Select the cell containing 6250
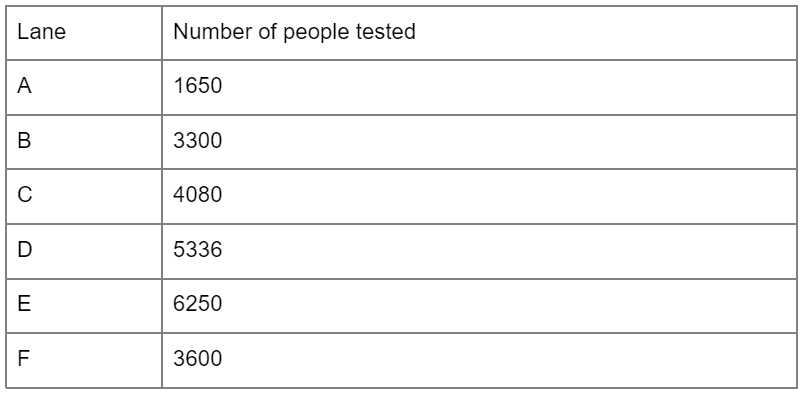Screen dimensions: 804x393 coord(479,306)
